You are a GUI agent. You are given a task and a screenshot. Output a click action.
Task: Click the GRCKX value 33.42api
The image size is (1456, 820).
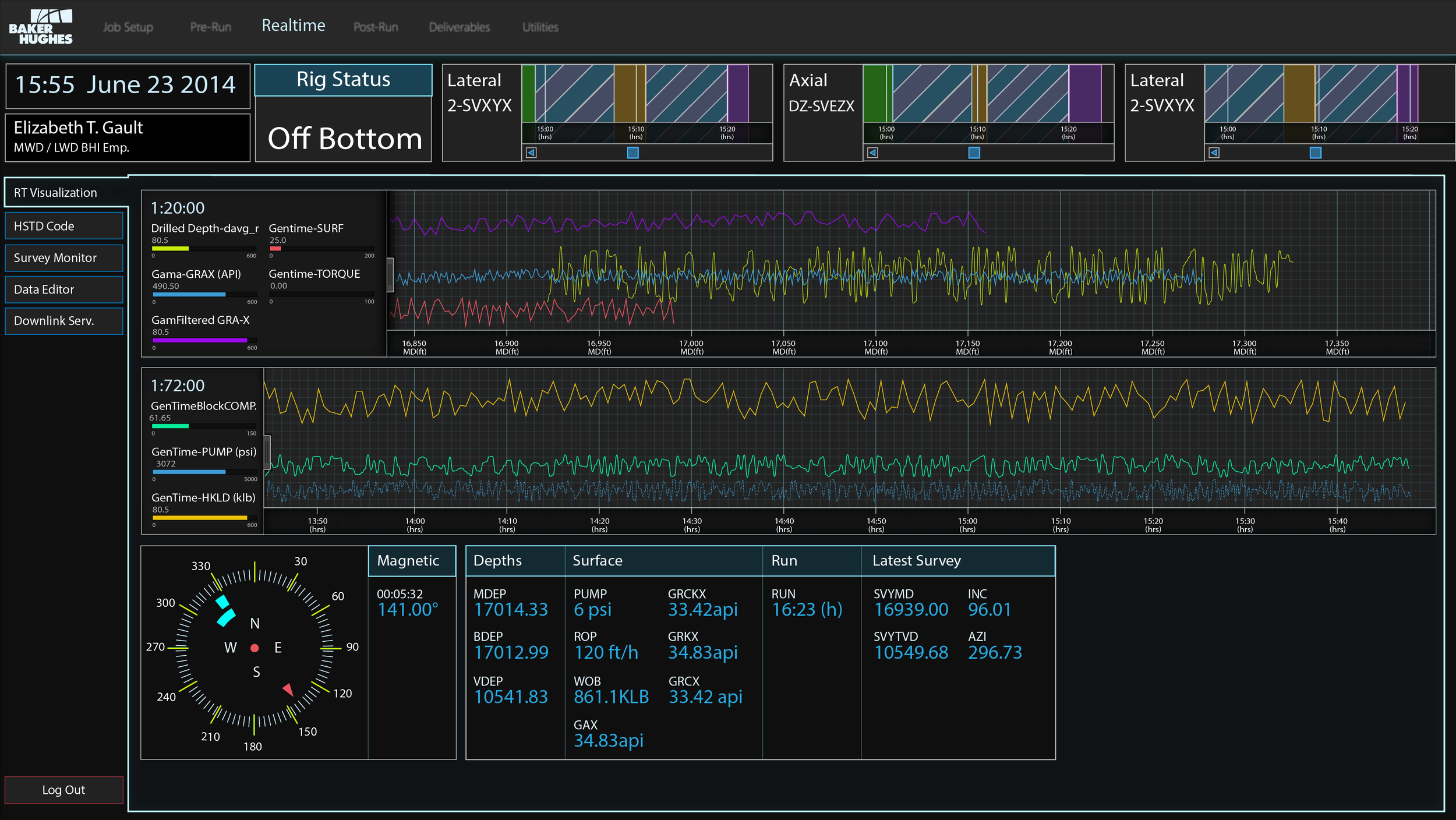pos(703,610)
